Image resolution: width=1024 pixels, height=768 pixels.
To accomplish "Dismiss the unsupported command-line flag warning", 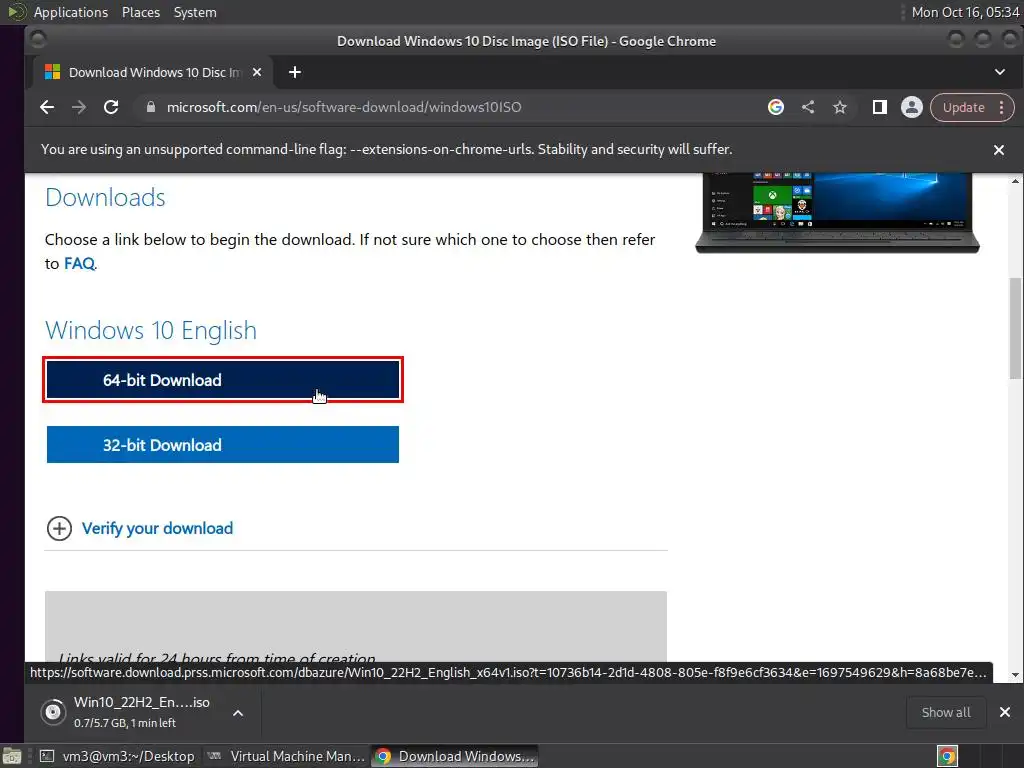I will coord(999,150).
